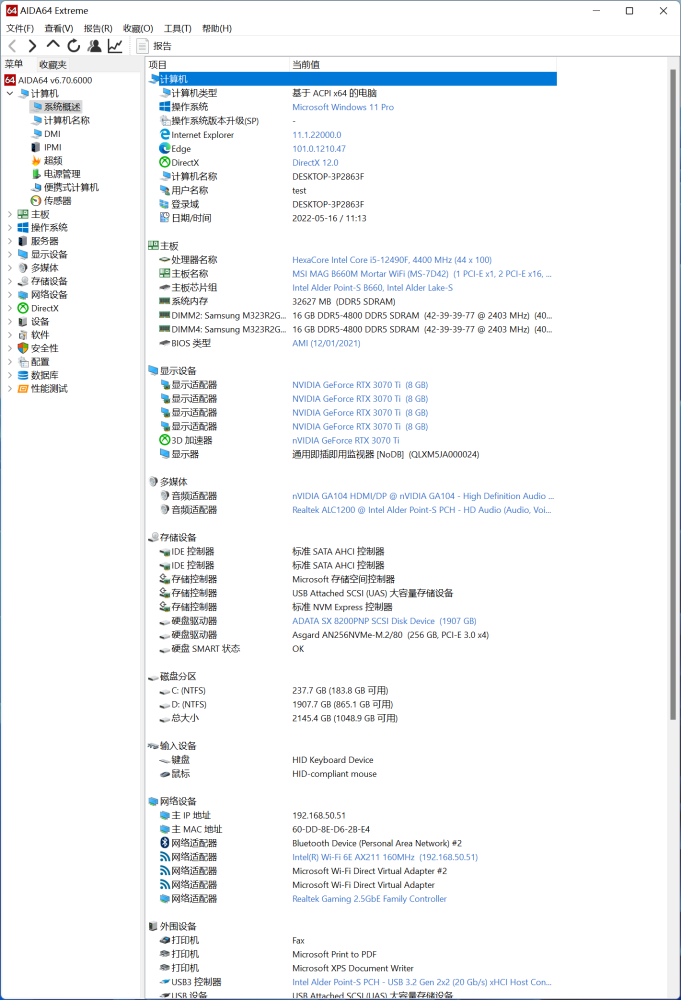Screen dimensions: 681x1000
Task: Click the 配置 icon in tree
Action: point(23,362)
